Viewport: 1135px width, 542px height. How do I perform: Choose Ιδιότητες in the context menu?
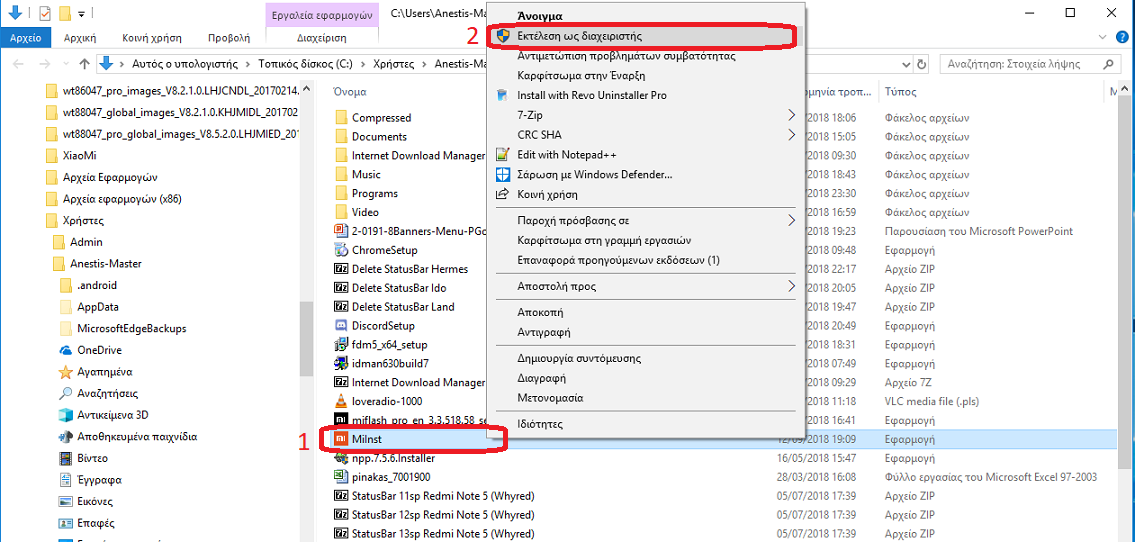pos(539,424)
